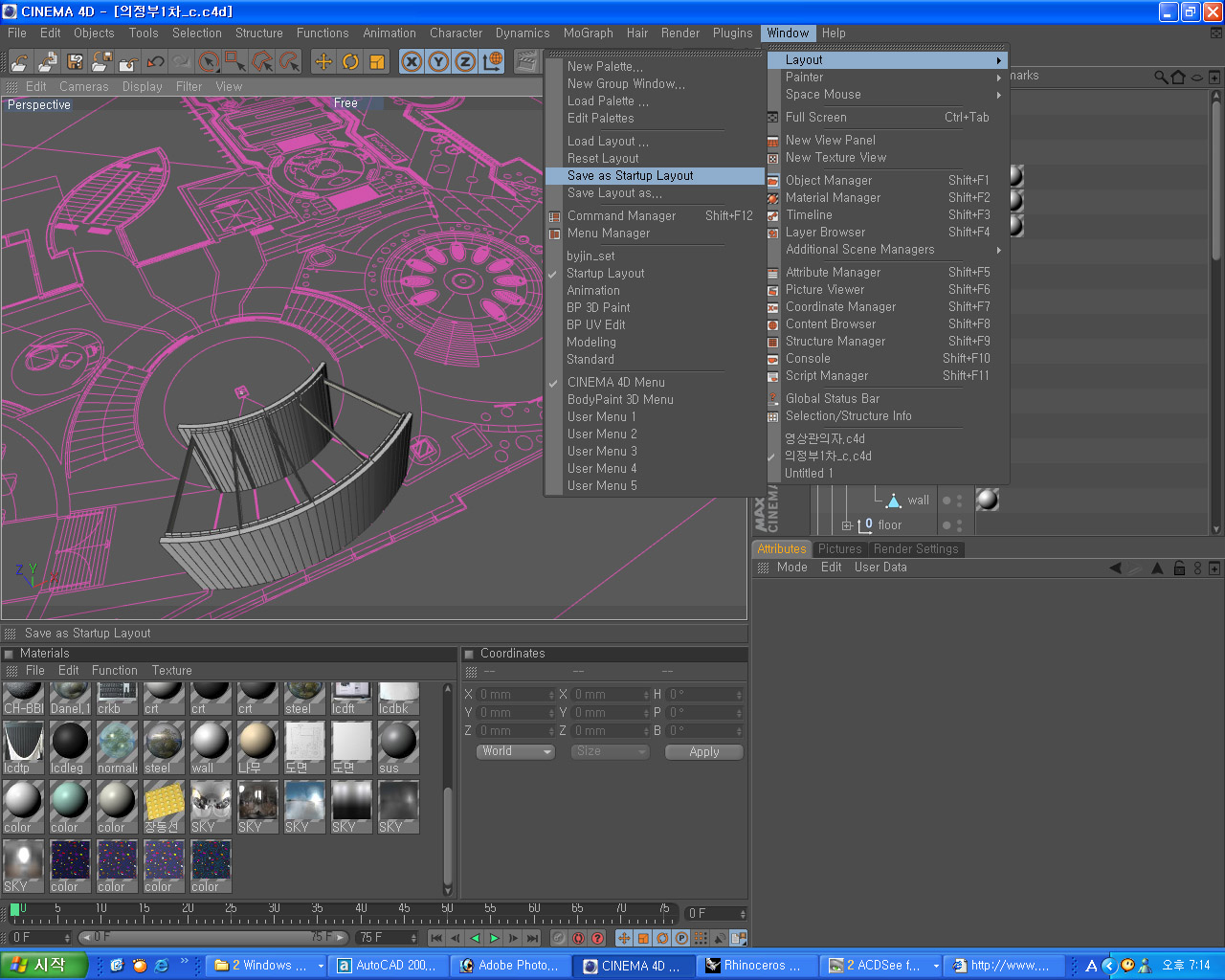1225x980 pixels.
Task: Select the Move tool crosshair icon
Action: [x=323, y=62]
